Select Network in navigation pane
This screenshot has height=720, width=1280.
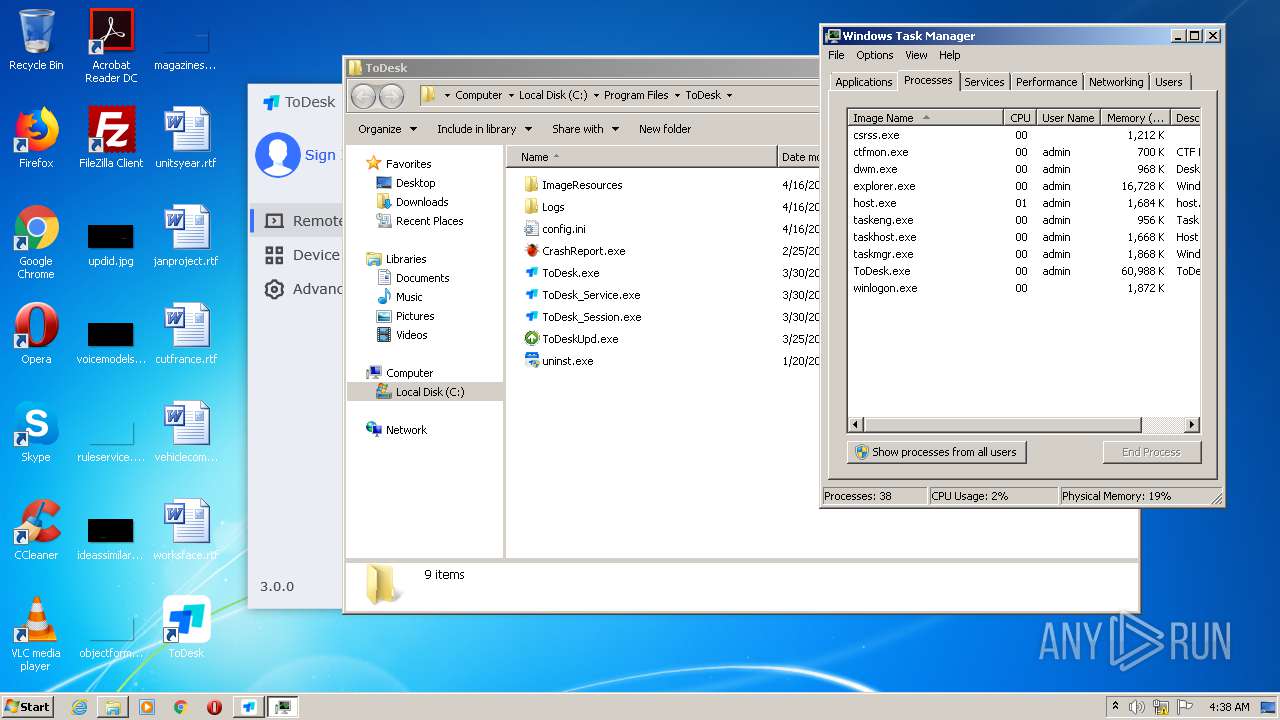397,430
